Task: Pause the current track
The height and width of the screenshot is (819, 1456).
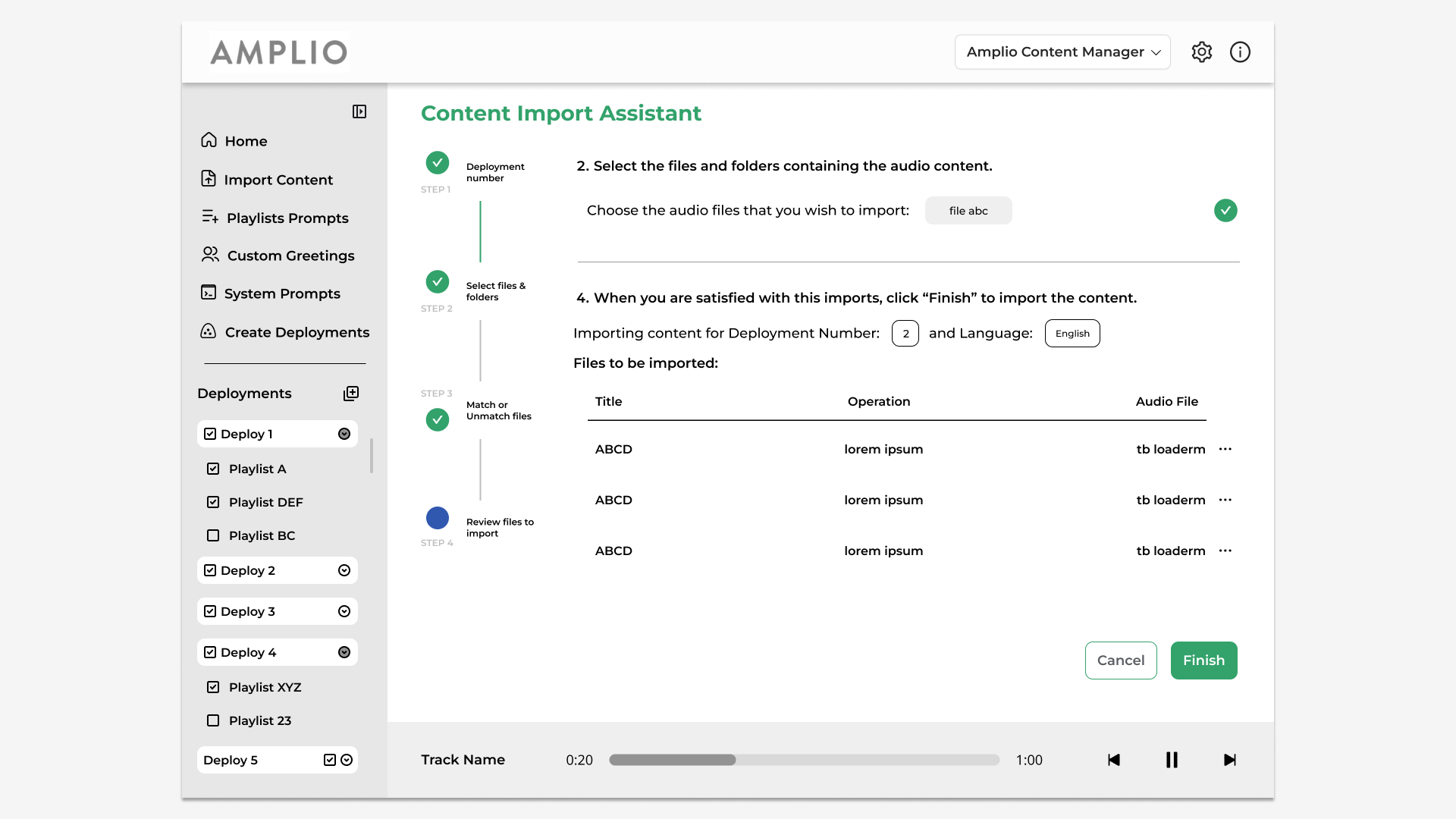Action: pyautogui.click(x=1172, y=760)
